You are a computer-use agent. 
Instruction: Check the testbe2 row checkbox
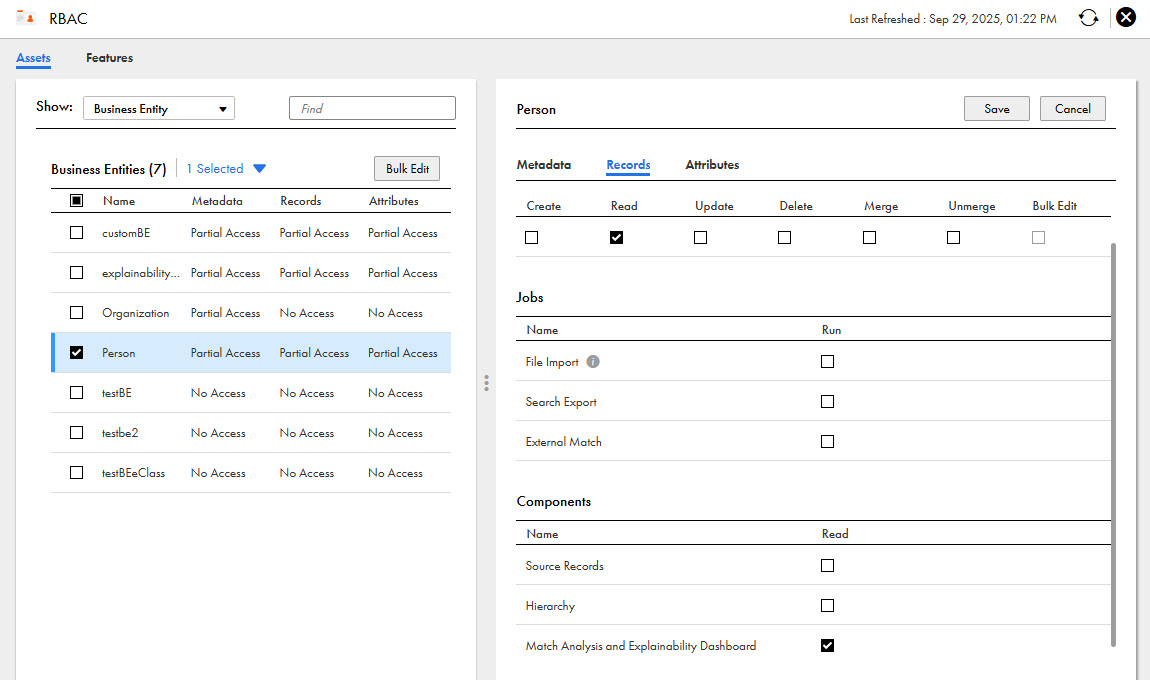(76, 432)
